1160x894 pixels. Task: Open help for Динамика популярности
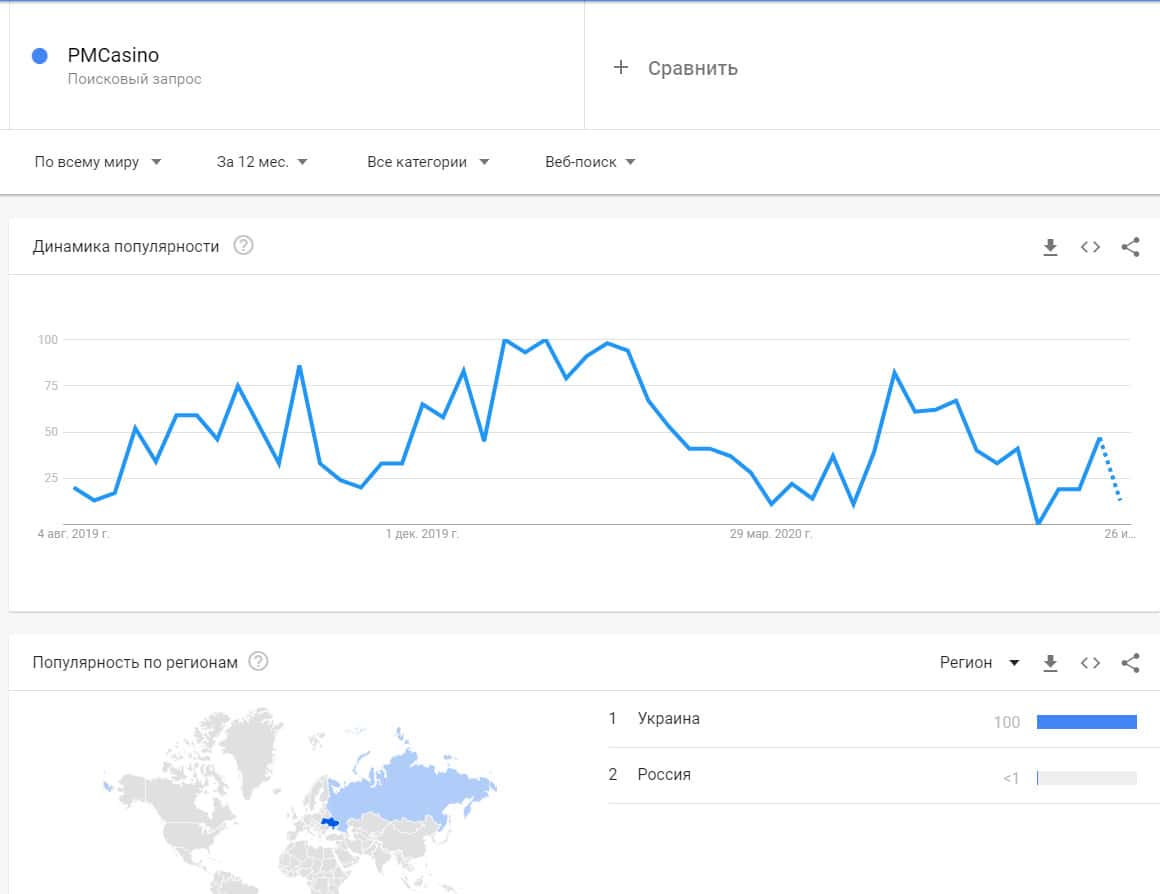click(243, 246)
